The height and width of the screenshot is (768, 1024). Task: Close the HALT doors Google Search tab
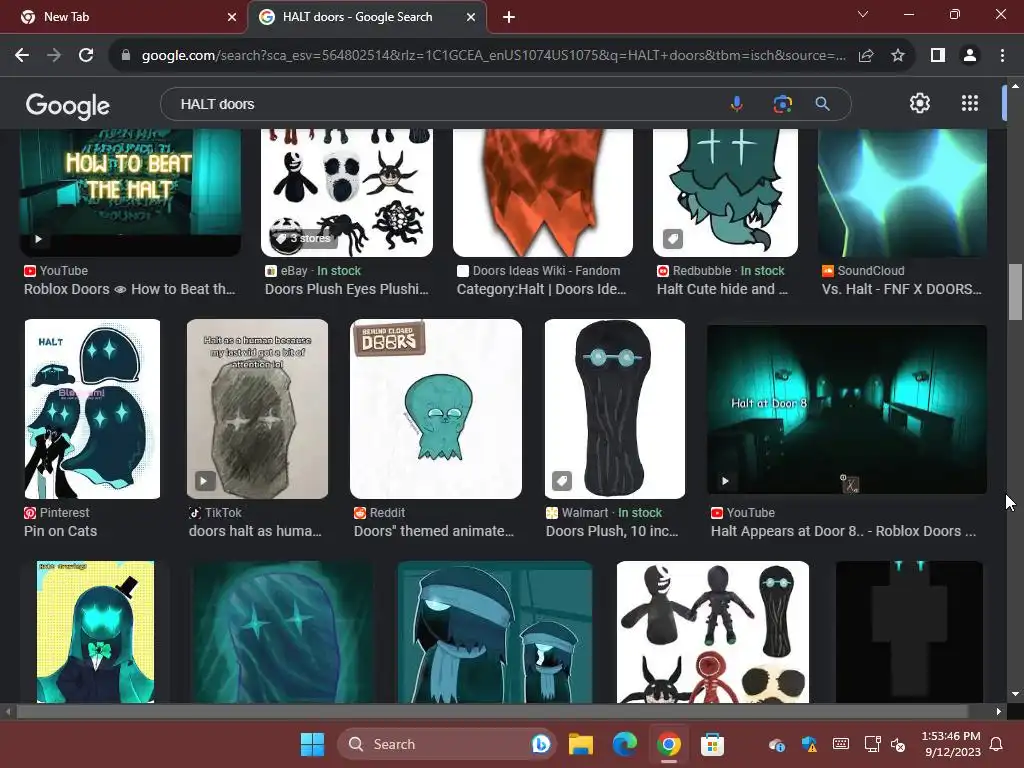point(471,17)
